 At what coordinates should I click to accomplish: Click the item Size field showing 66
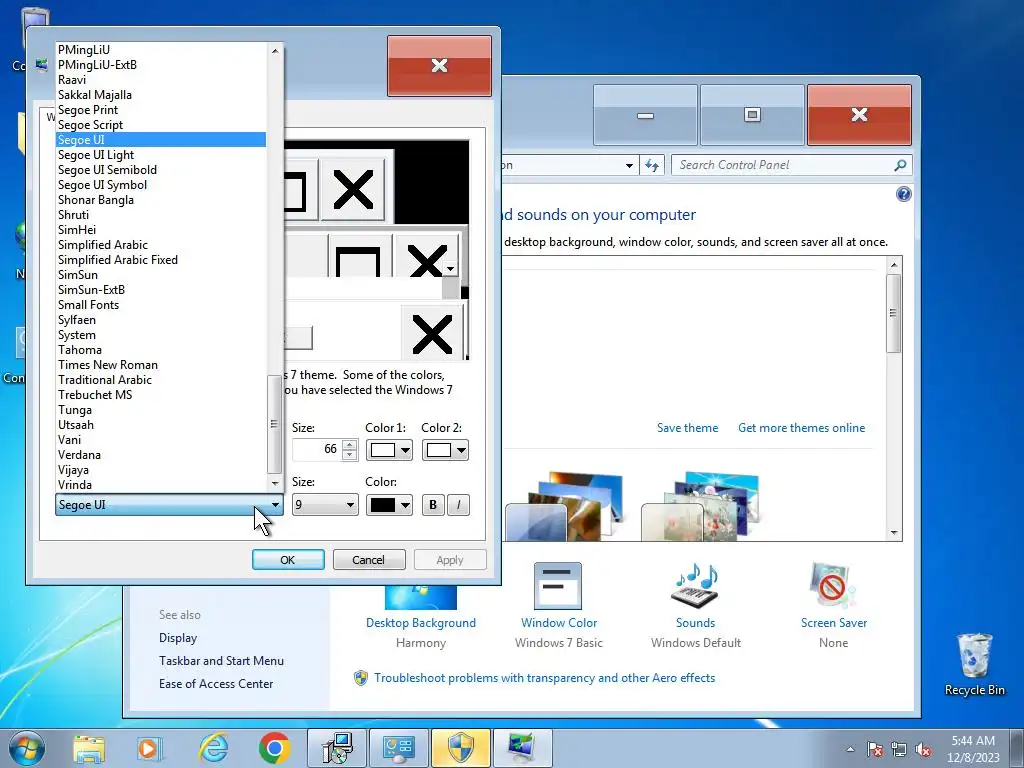[x=317, y=449]
